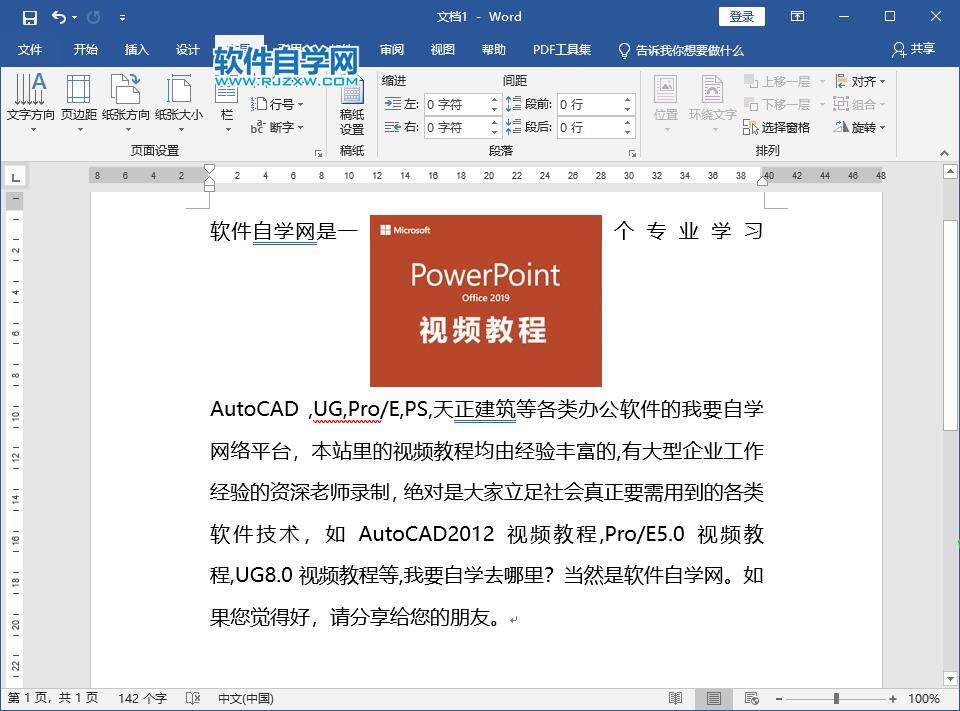Open the 环绕文字 wrap text tool
The height and width of the screenshot is (711, 960).
pyautogui.click(x=712, y=103)
